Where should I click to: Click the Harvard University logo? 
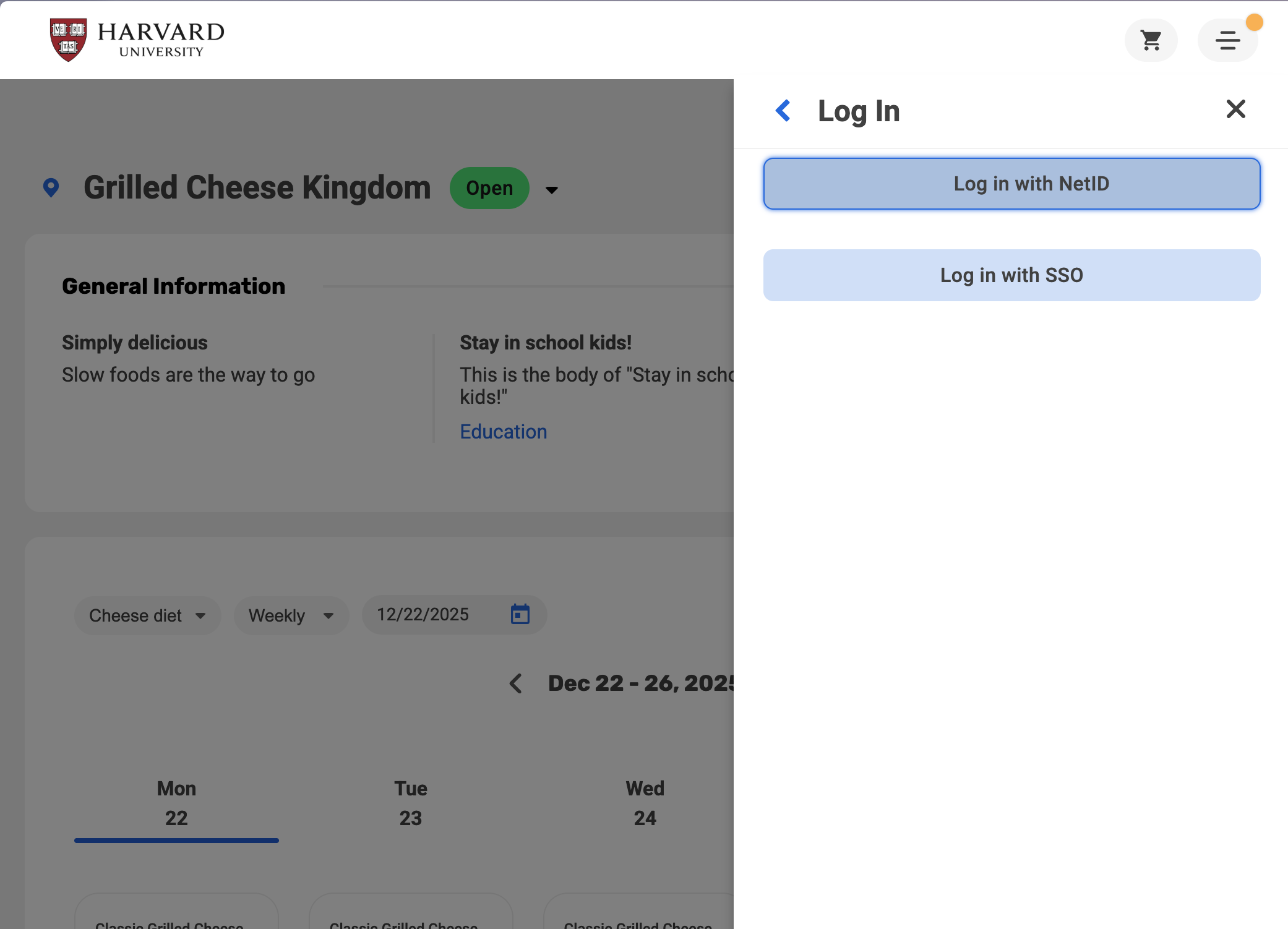tap(137, 40)
